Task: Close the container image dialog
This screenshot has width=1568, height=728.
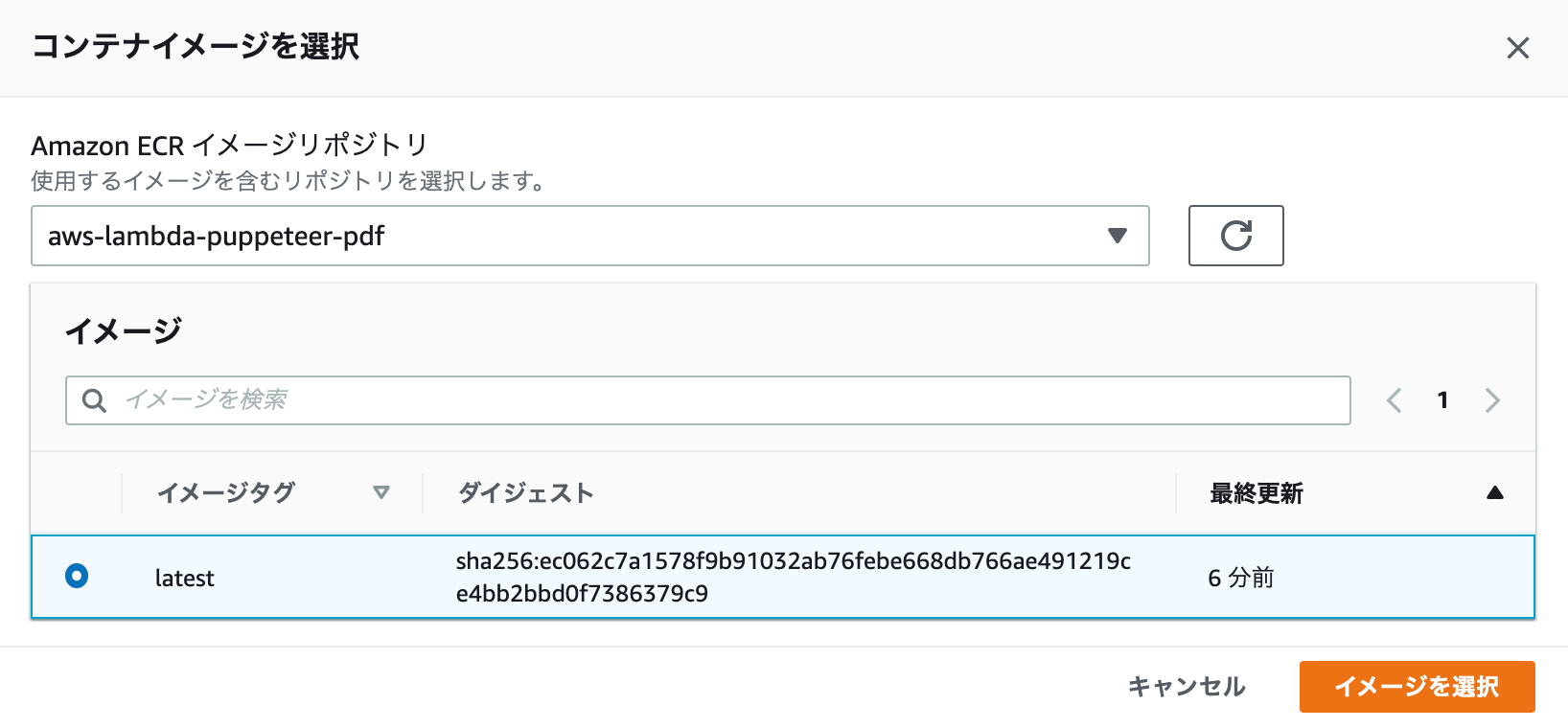Action: (1517, 48)
